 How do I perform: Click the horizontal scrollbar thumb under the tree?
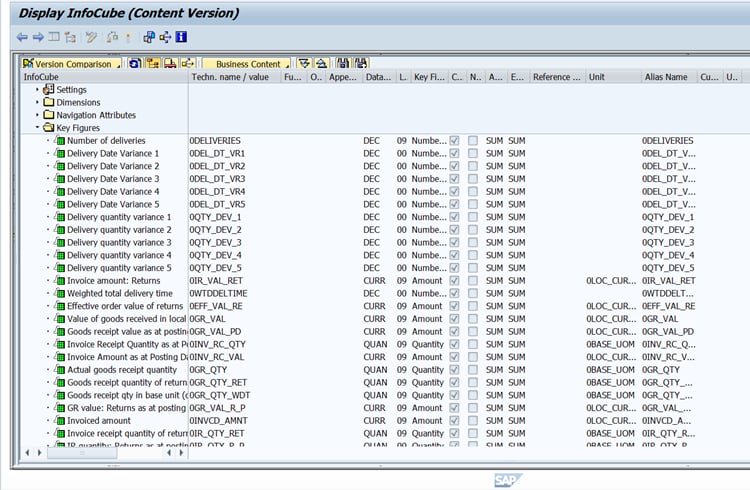(81, 453)
